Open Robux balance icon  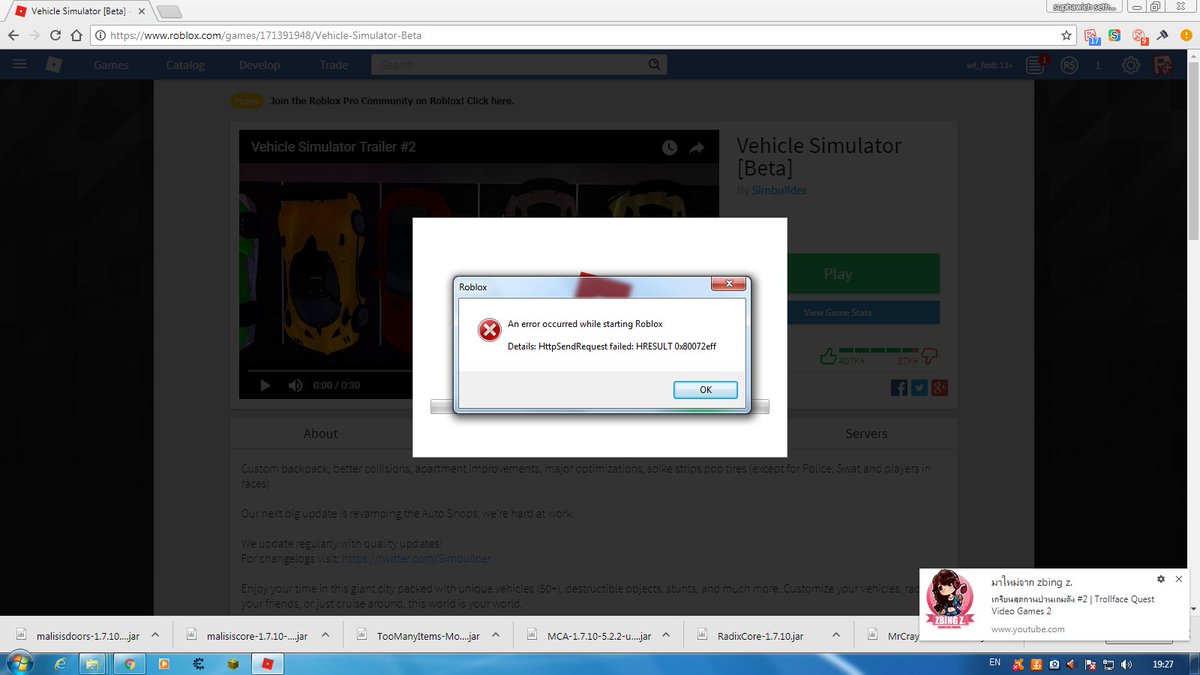click(1070, 65)
